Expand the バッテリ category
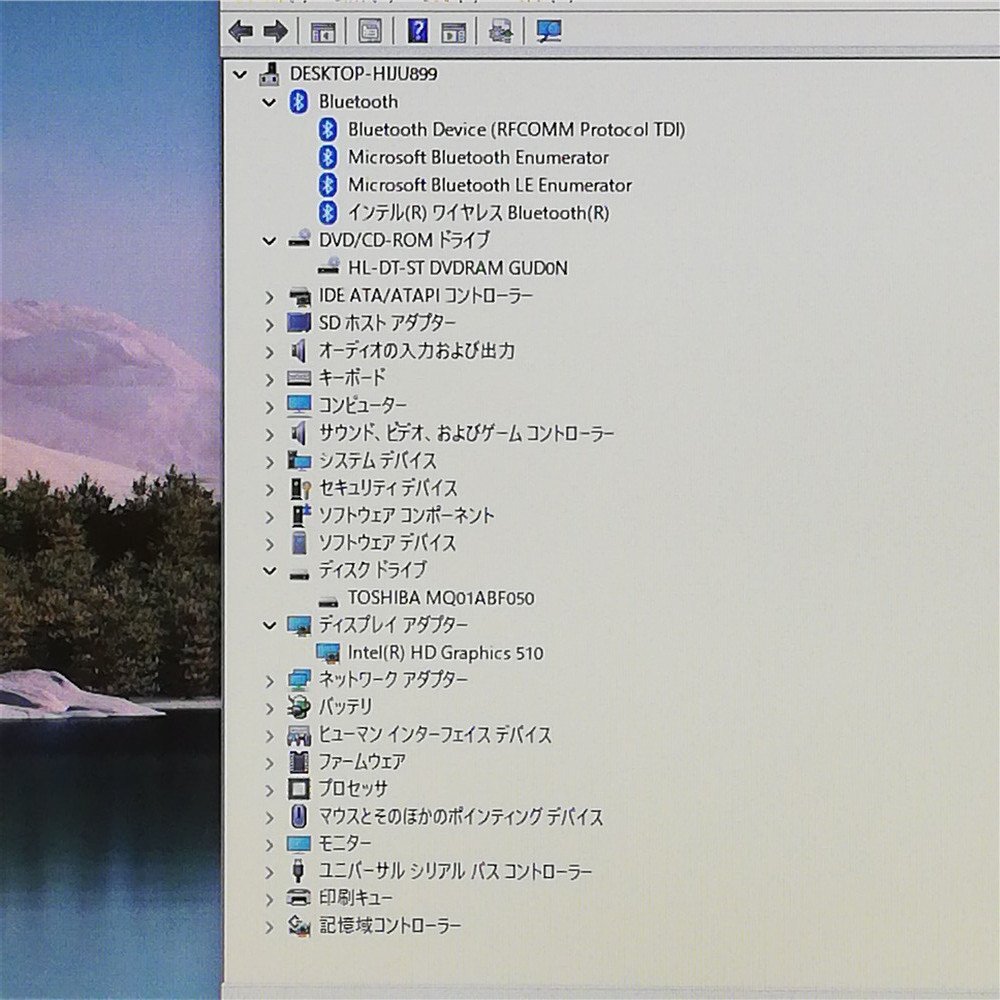Screen dimensions: 1000x1000 tap(269, 708)
